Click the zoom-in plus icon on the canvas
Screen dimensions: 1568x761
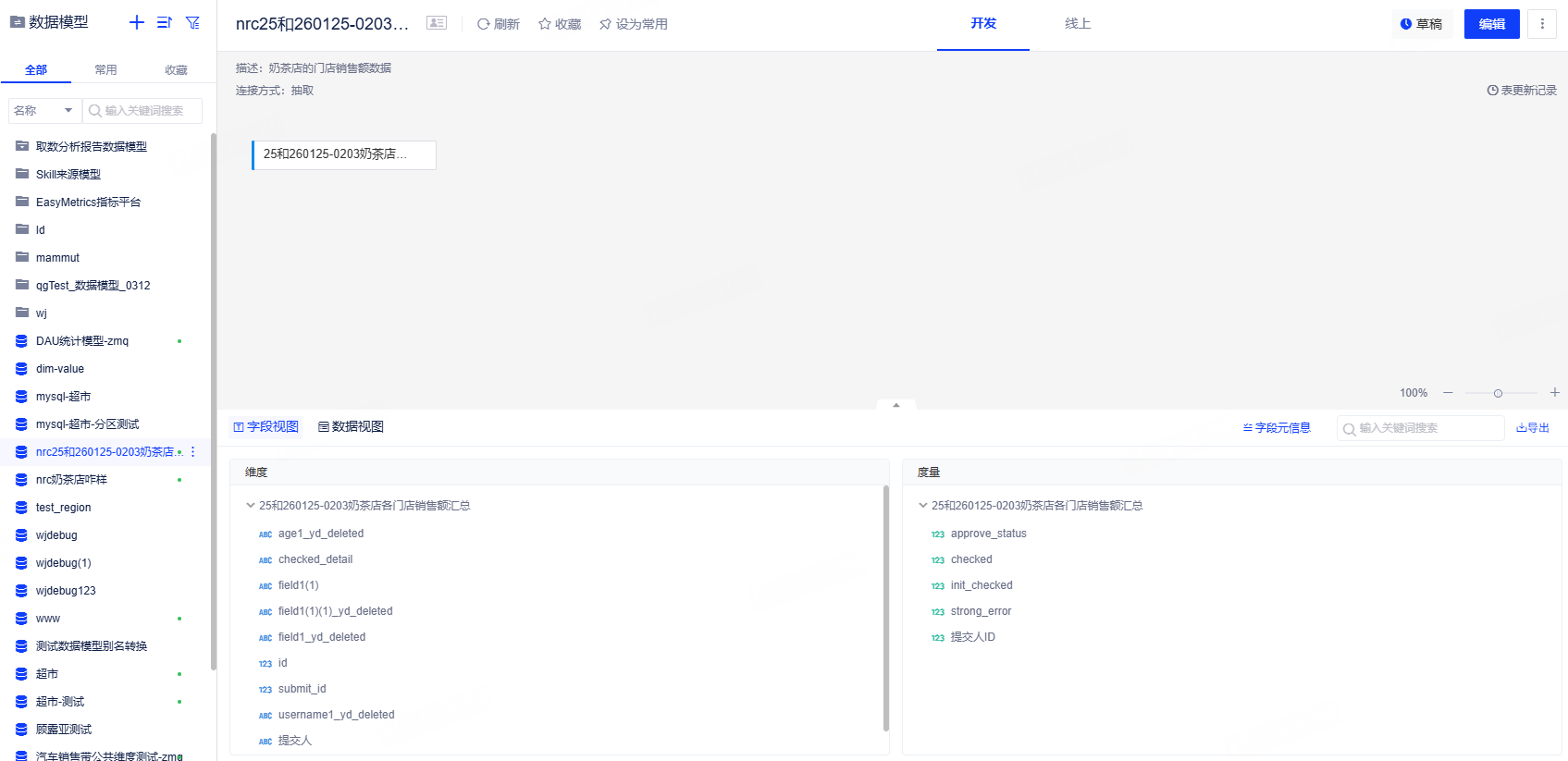1555,393
